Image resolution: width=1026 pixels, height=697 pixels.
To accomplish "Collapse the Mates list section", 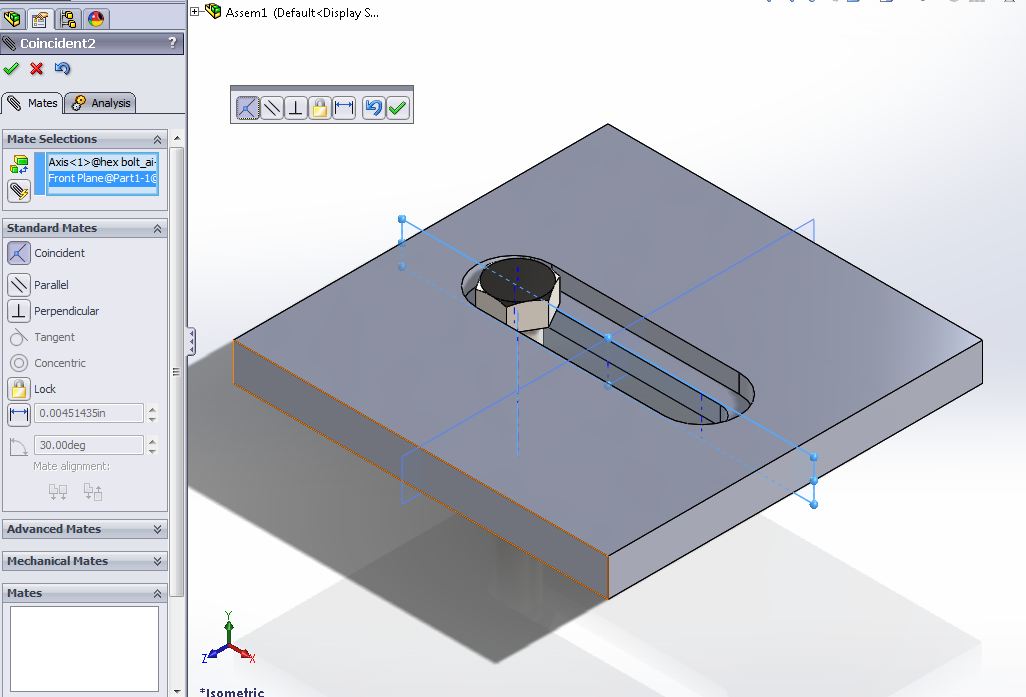I will (157, 593).
